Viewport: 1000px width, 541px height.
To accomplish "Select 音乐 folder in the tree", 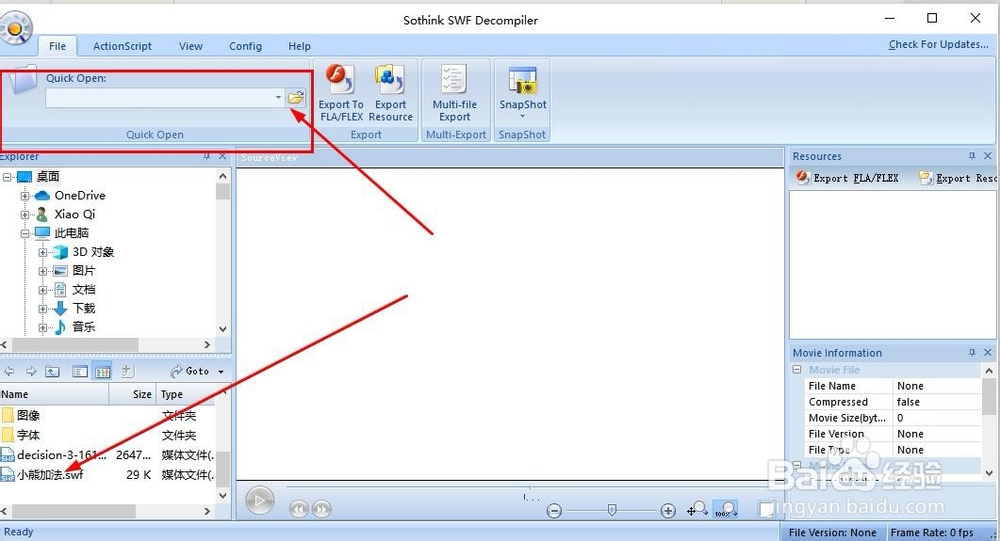I will [x=84, y=327].
